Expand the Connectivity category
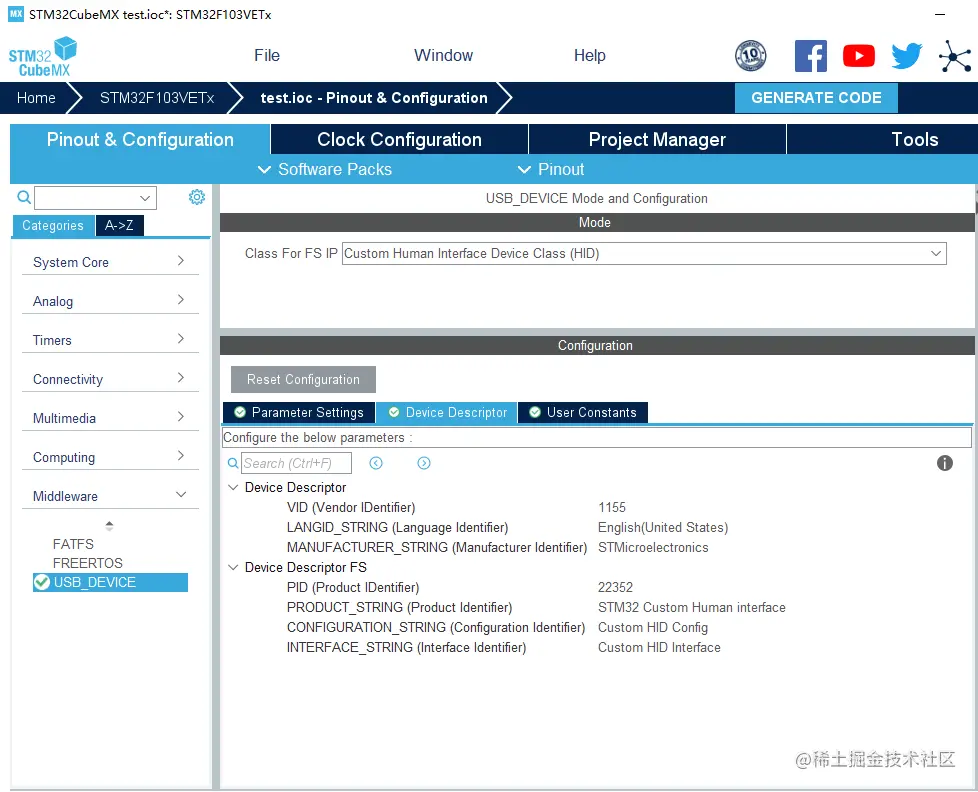 (x=110, y=379)
